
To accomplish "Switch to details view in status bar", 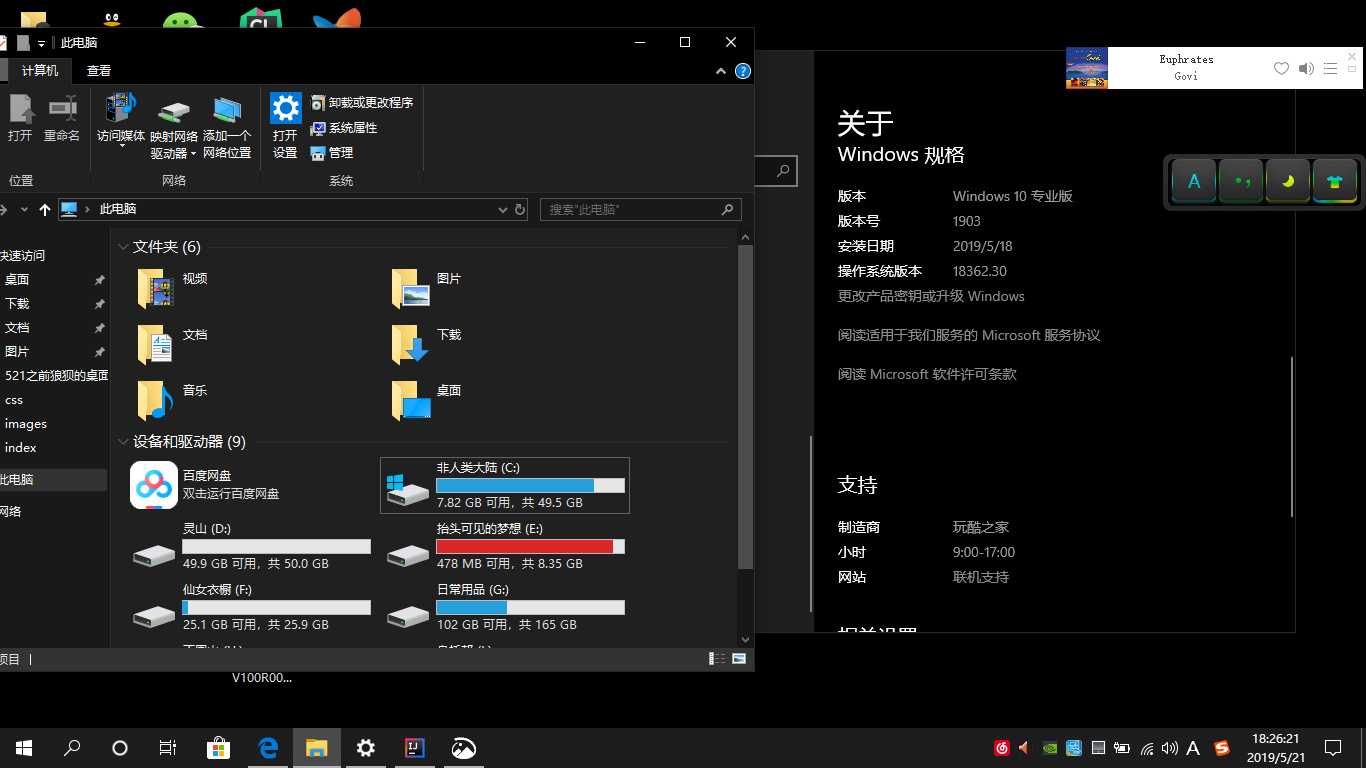I will click(x=717, y=658).
